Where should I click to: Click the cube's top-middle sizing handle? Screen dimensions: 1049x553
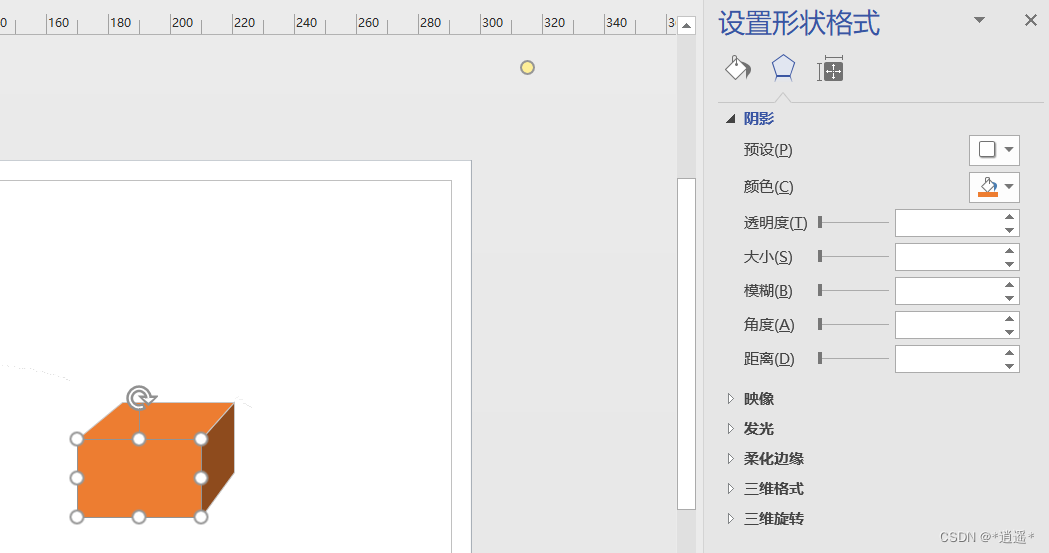[x=138, y=439]
